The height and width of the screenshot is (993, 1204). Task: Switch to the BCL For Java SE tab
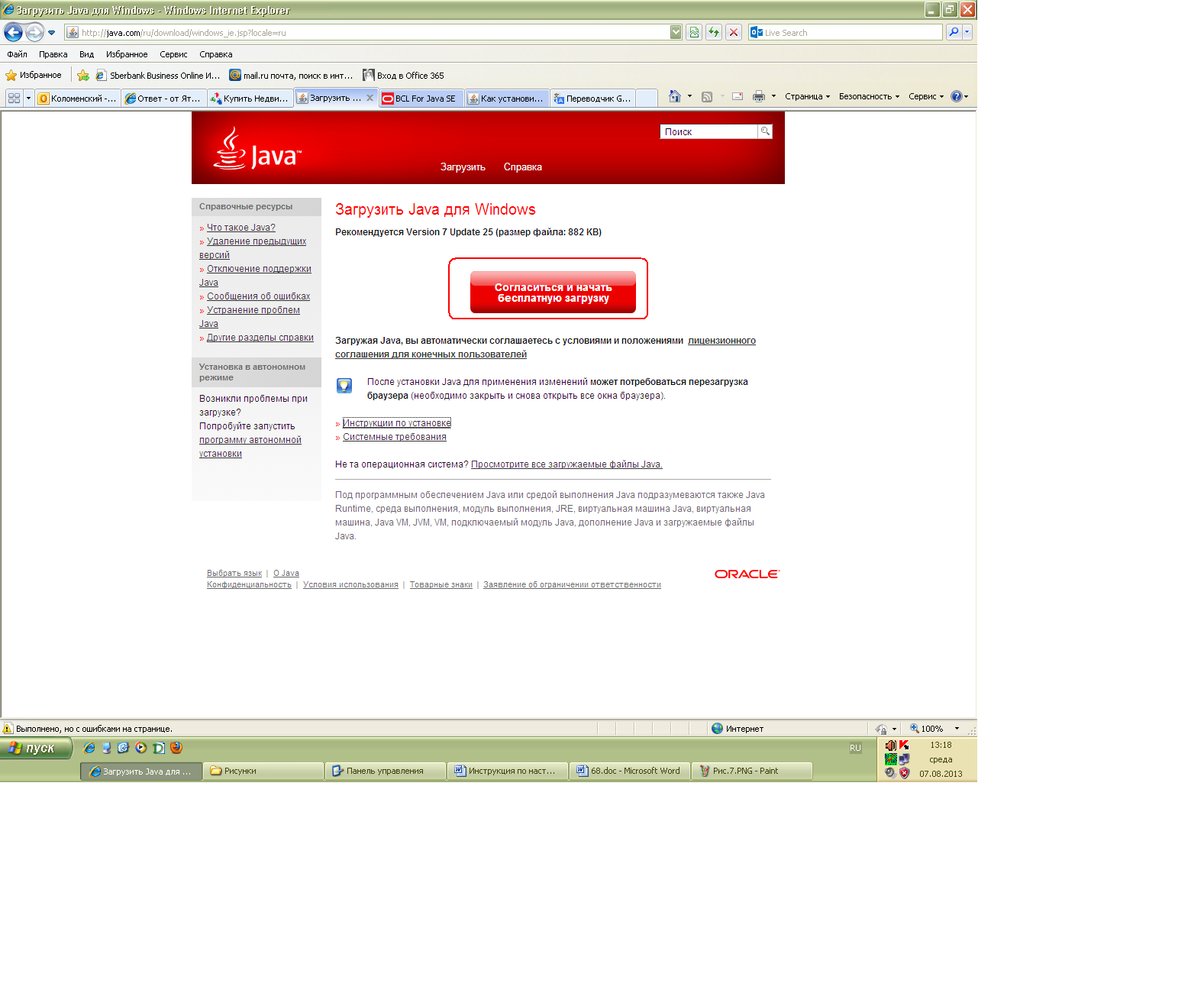(x=422, y=98)
